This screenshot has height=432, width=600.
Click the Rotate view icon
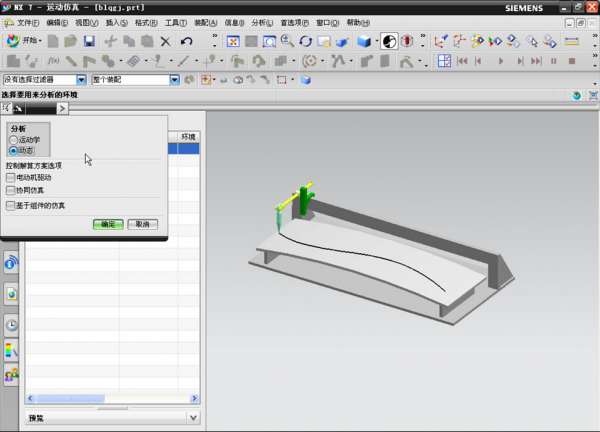click(305, 41)
